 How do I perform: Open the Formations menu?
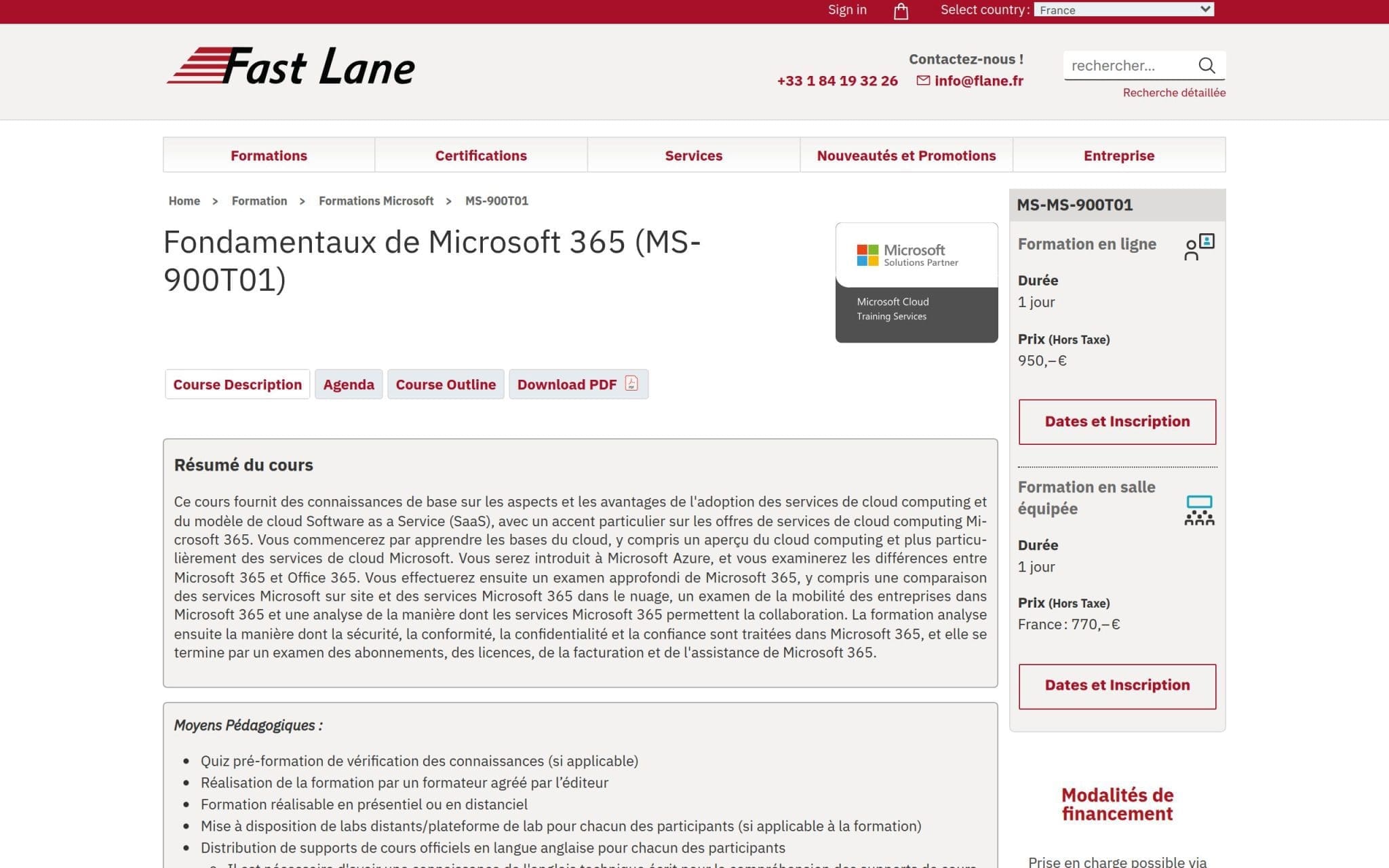tap(269, 155)
